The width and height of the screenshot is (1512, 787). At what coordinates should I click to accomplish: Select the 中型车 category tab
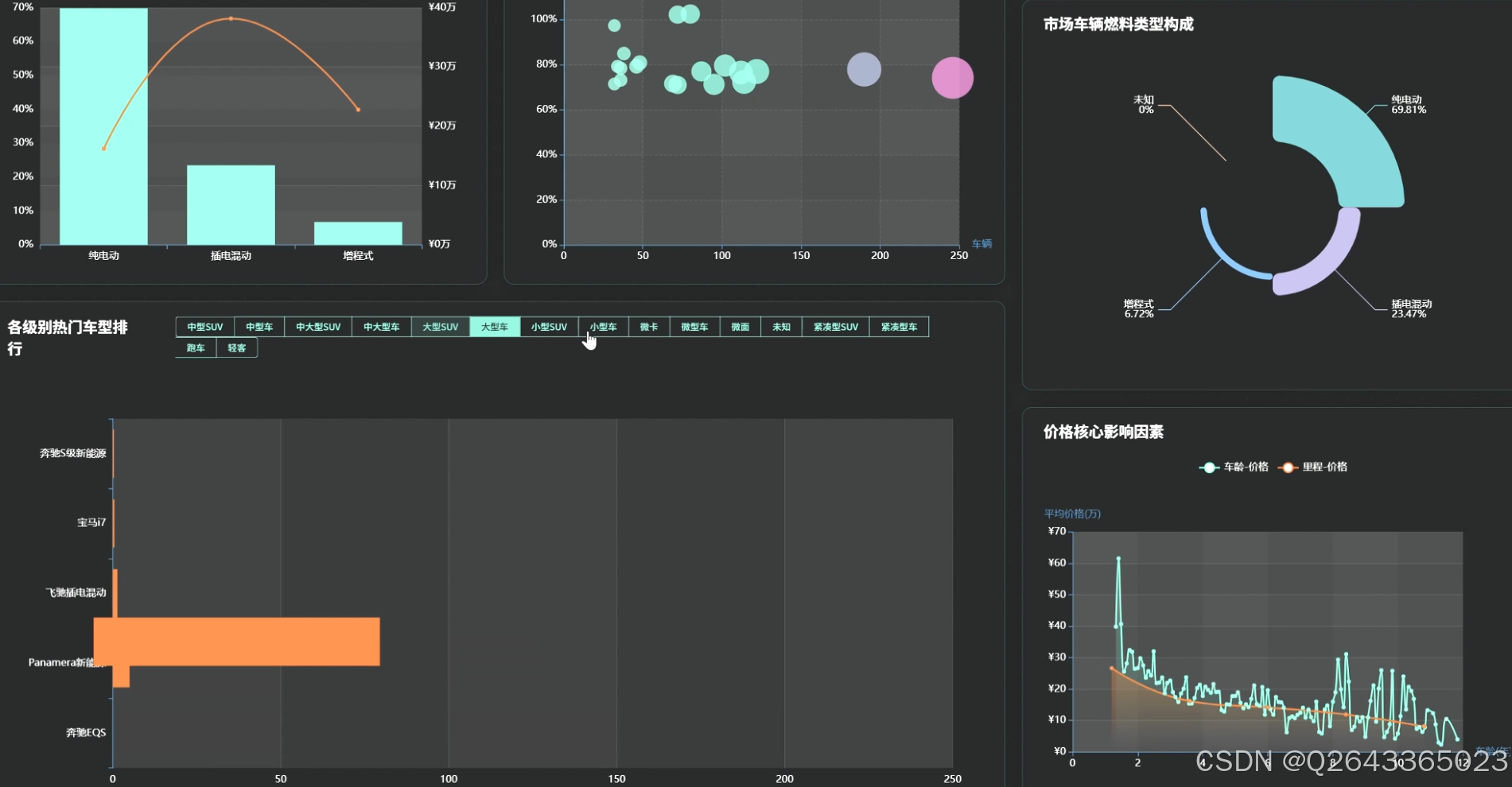pyautogui.click(x=259, y=327)
